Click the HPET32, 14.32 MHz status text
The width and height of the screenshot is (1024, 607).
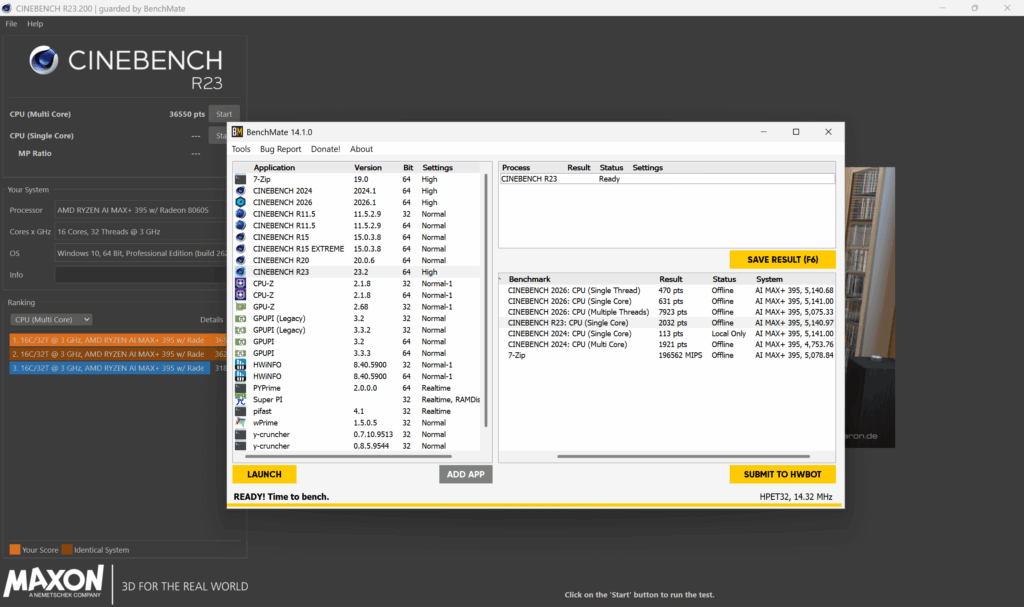pyautogui.click(x=795, y=497)
